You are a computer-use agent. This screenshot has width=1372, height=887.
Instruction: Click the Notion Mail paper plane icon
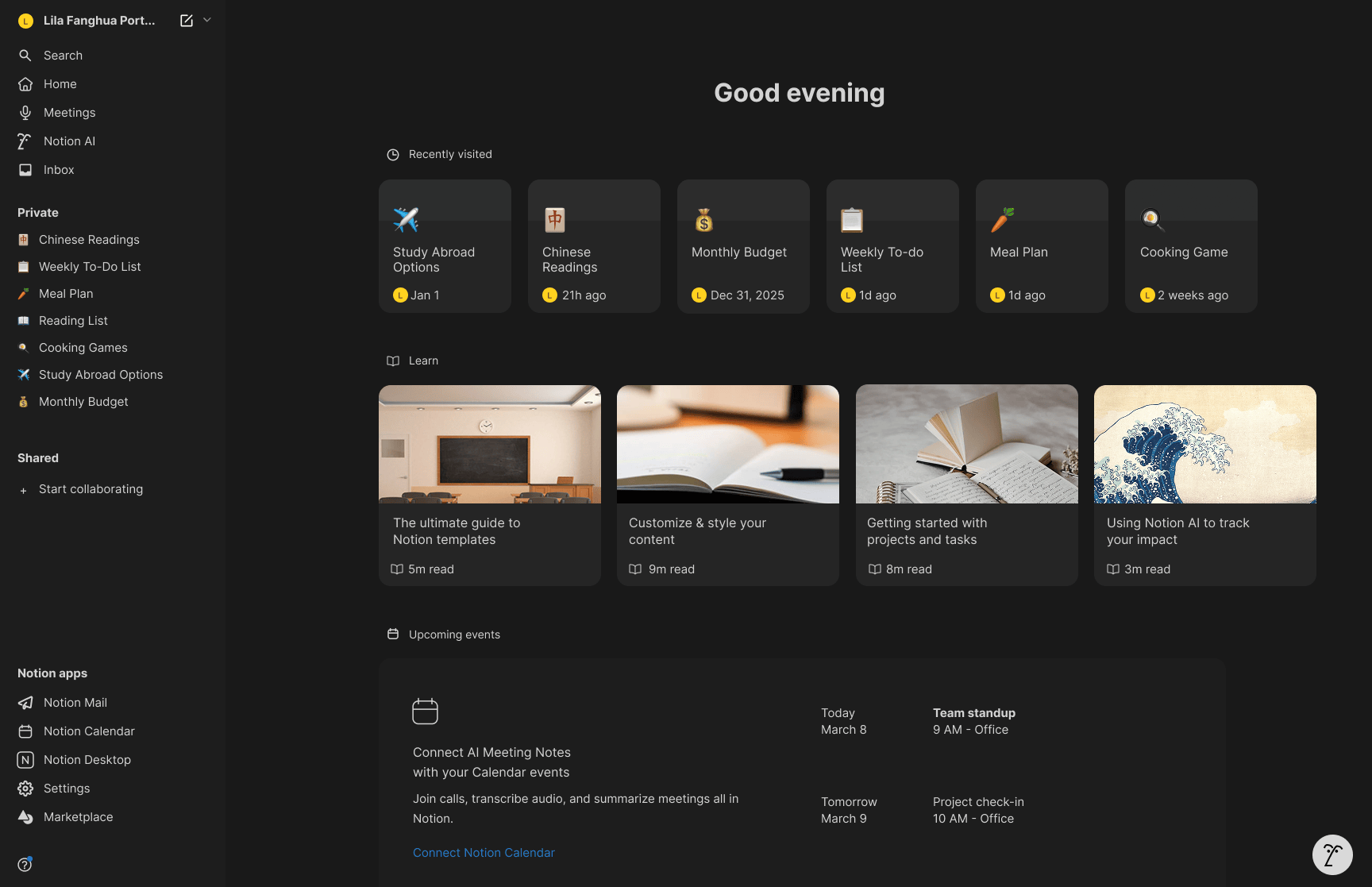(25, 703)
